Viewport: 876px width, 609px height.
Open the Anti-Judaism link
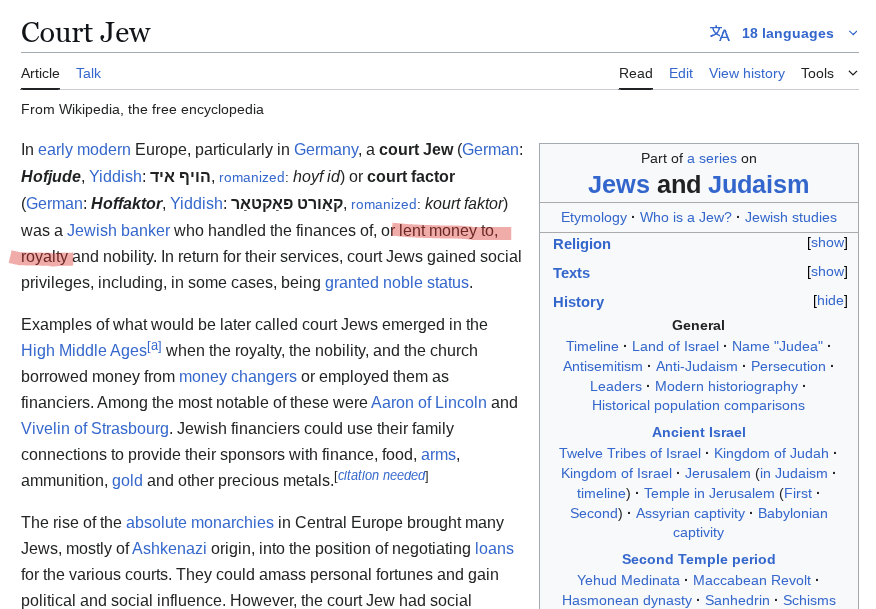pos(697,367)
